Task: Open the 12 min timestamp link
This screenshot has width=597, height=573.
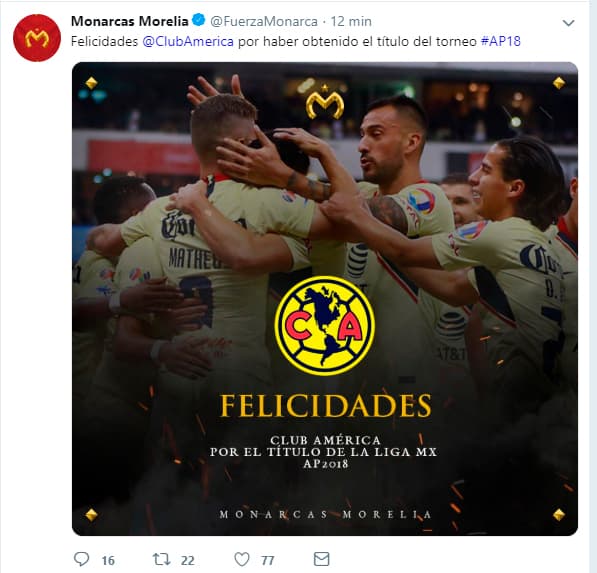Action: coord(351,21)
